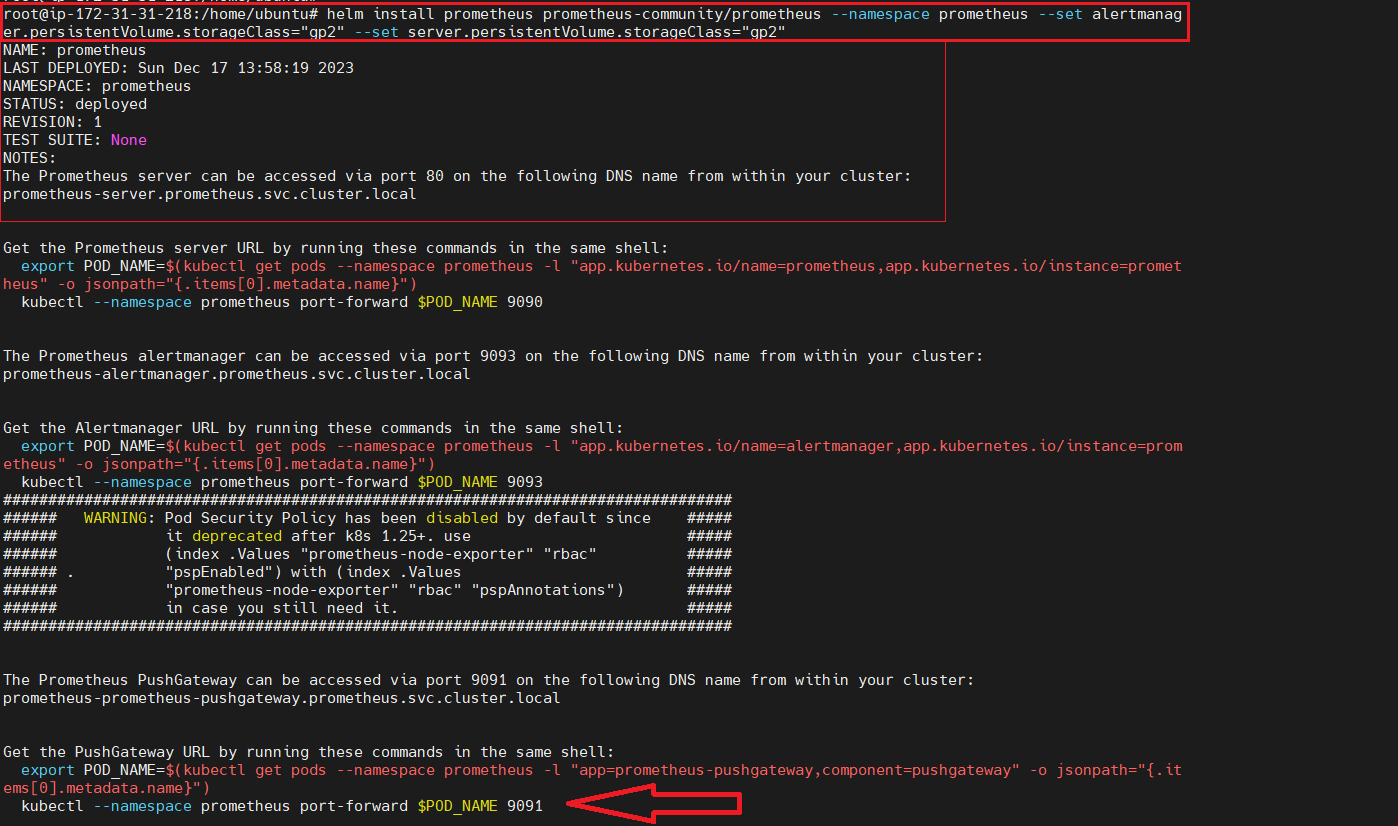Click the 'STATUS: deployed' line
The height and width of the screenshot is (826, 1398).
[x=75, y=104]
